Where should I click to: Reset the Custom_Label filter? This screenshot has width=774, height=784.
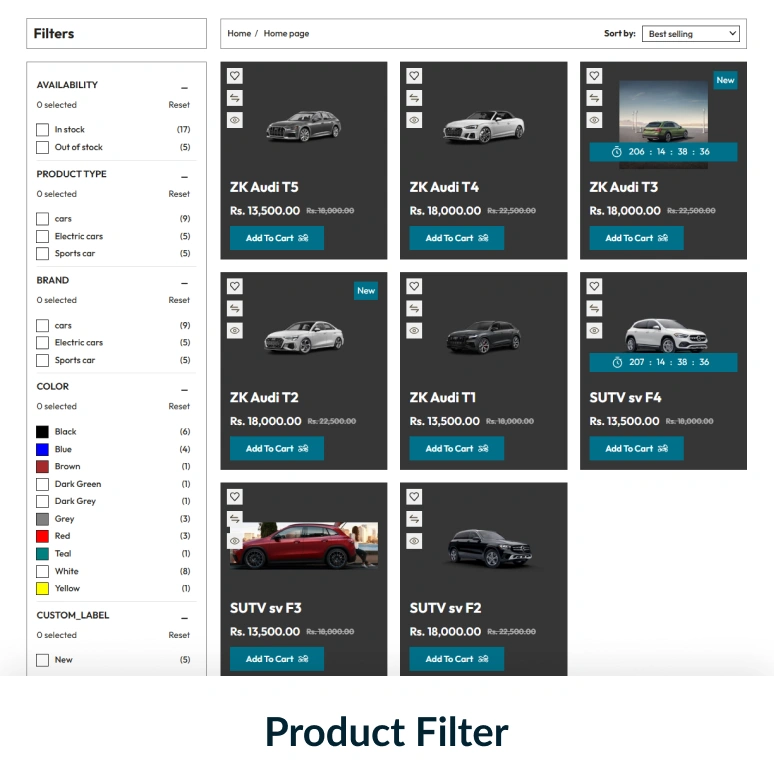point(179,635)
